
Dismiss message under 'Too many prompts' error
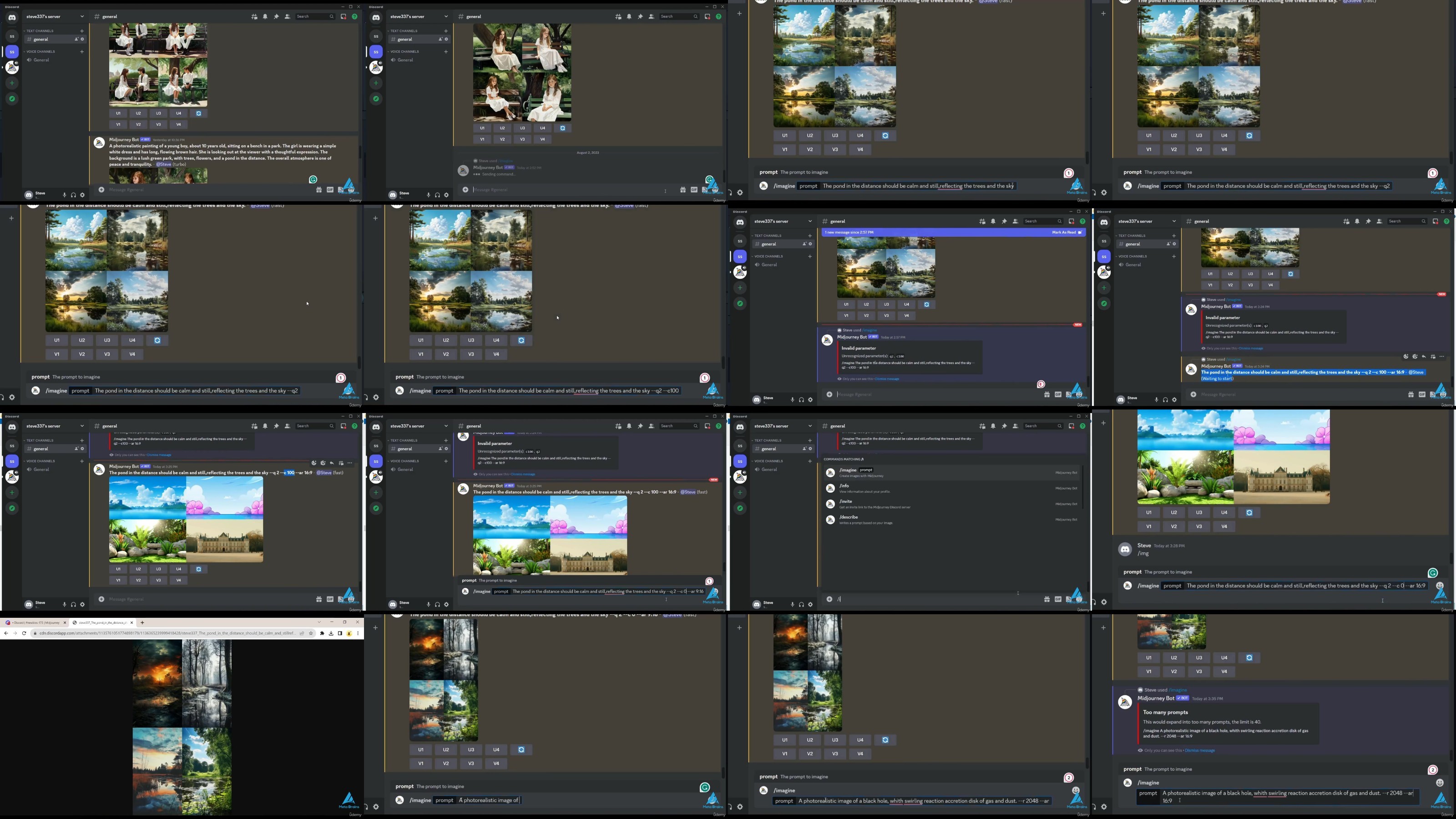point(1199,751)
